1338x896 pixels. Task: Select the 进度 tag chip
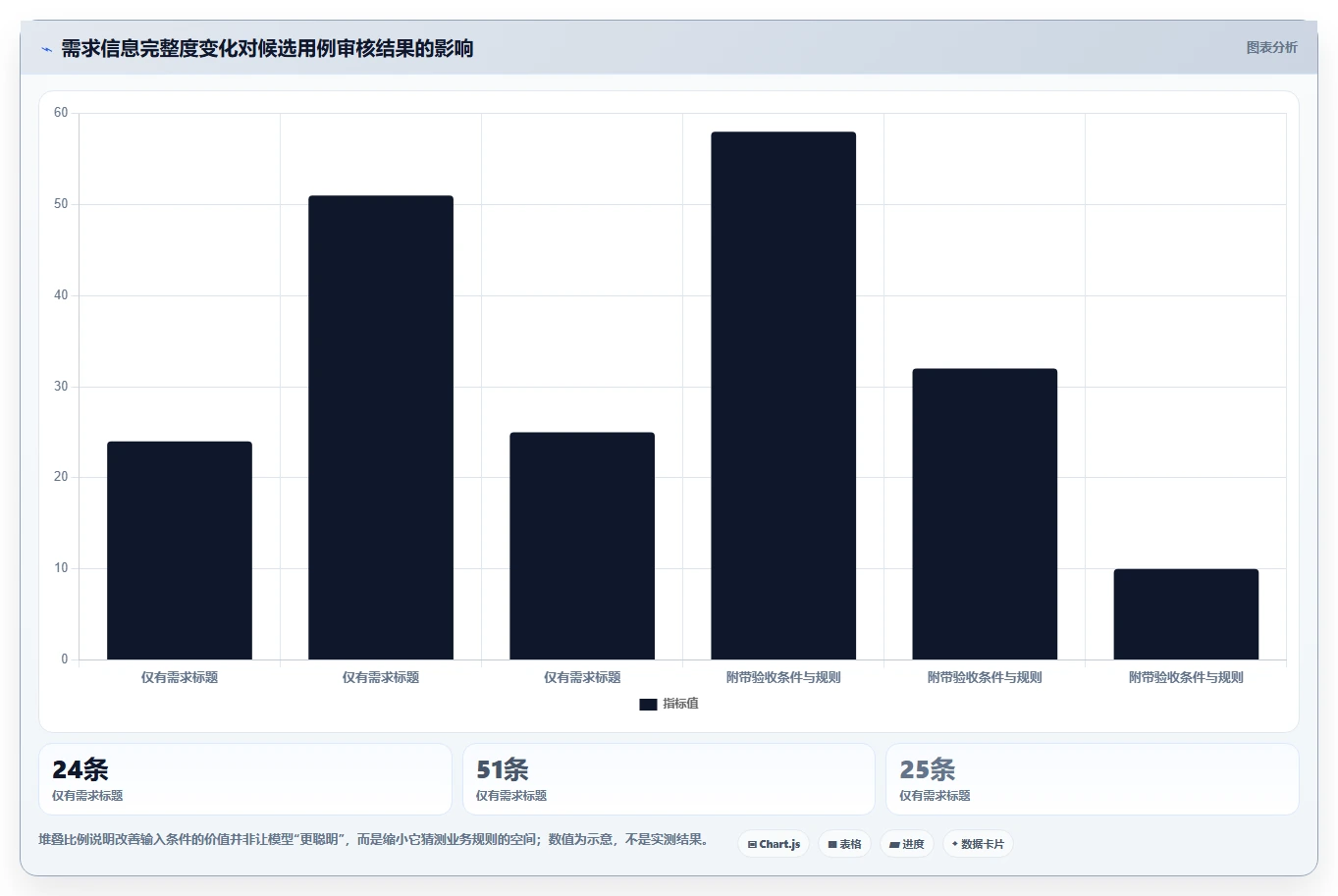[x=907, y=844]
